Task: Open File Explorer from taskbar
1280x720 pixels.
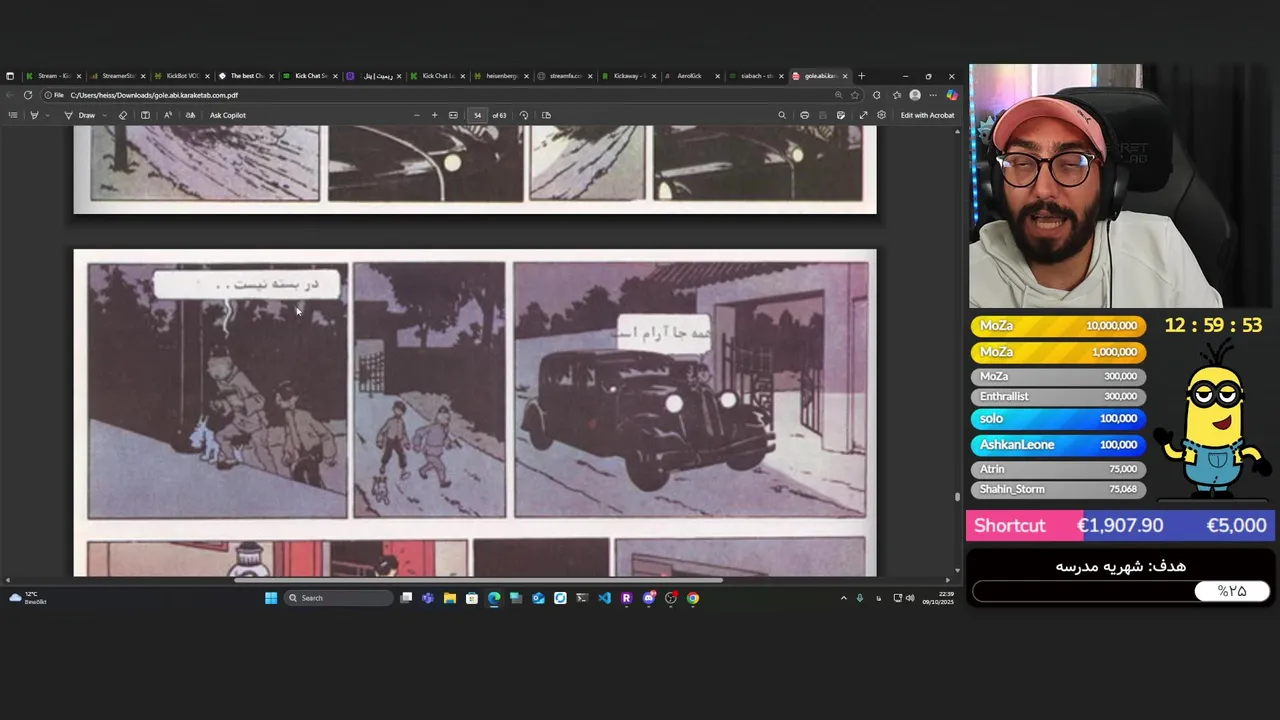Action: coord(450,598)
